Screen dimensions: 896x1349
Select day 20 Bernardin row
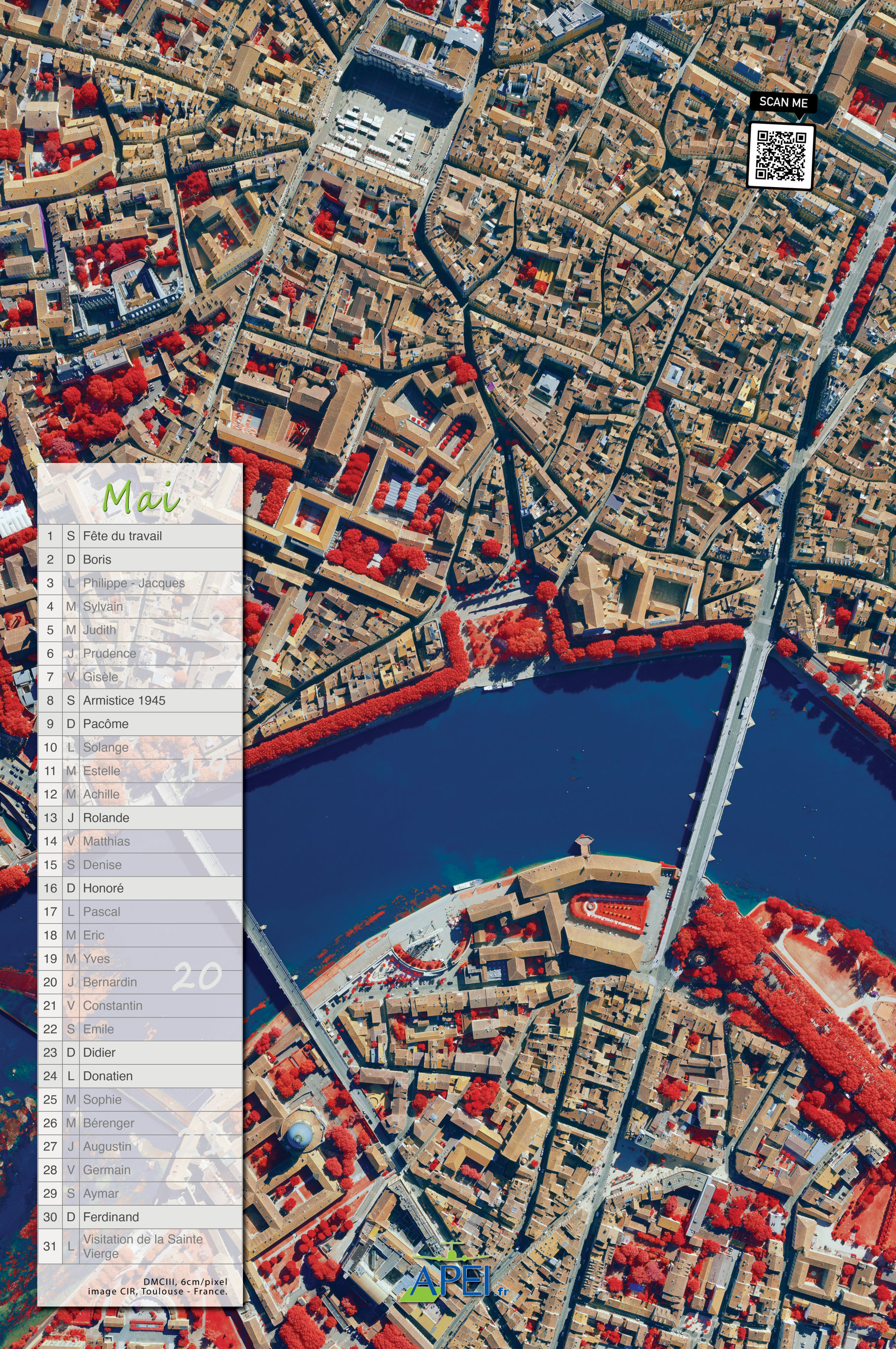pyautogui.click(x=140, y=982)
